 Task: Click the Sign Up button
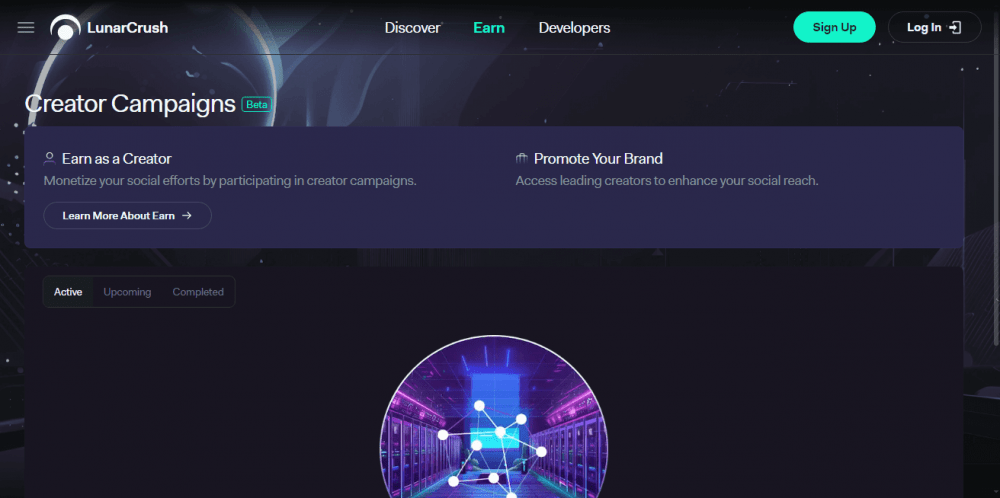click(x=834, y=27)
